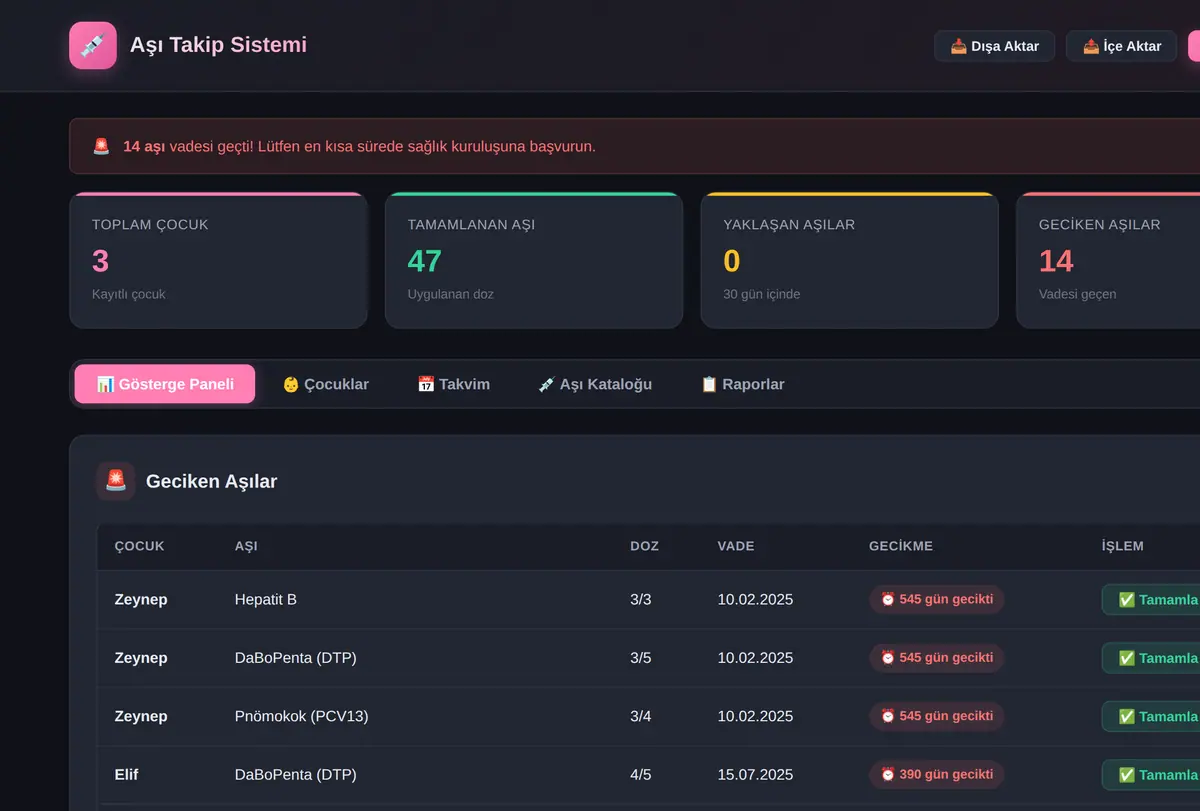Click the siren icon in the overdue alert banner
This screenshot has width=1200, height=811.
pyautogui.click(x=101, y=147)
